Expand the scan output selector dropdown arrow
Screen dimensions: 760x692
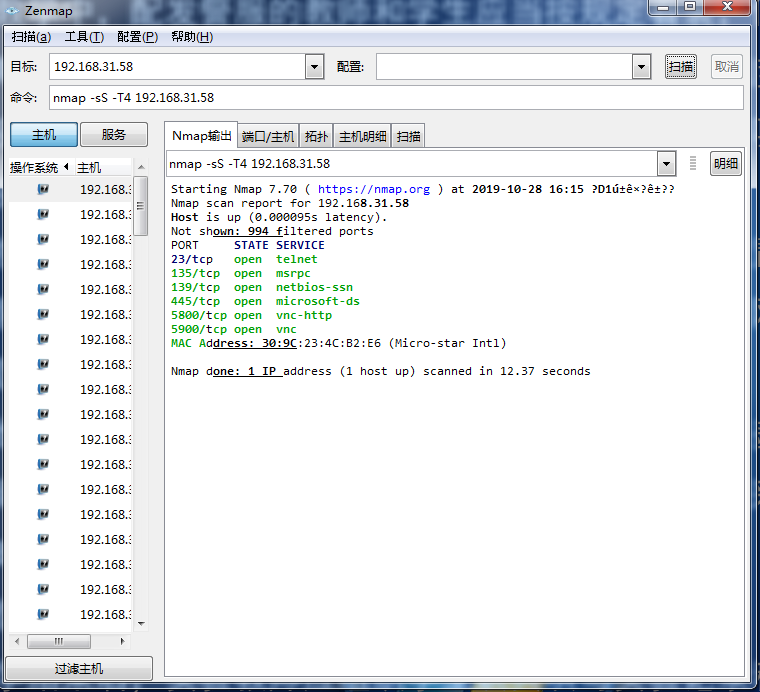tap(666, 164)
